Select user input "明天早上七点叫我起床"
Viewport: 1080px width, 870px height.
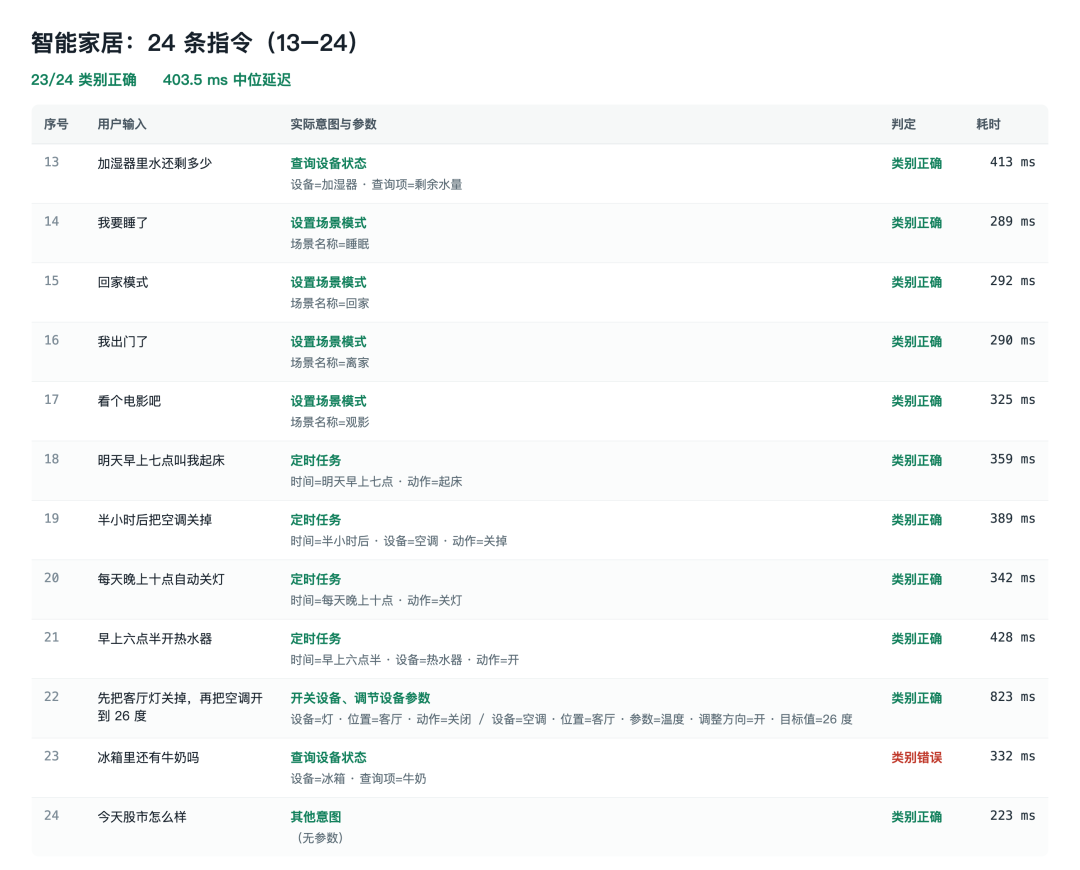pos(161,460)
